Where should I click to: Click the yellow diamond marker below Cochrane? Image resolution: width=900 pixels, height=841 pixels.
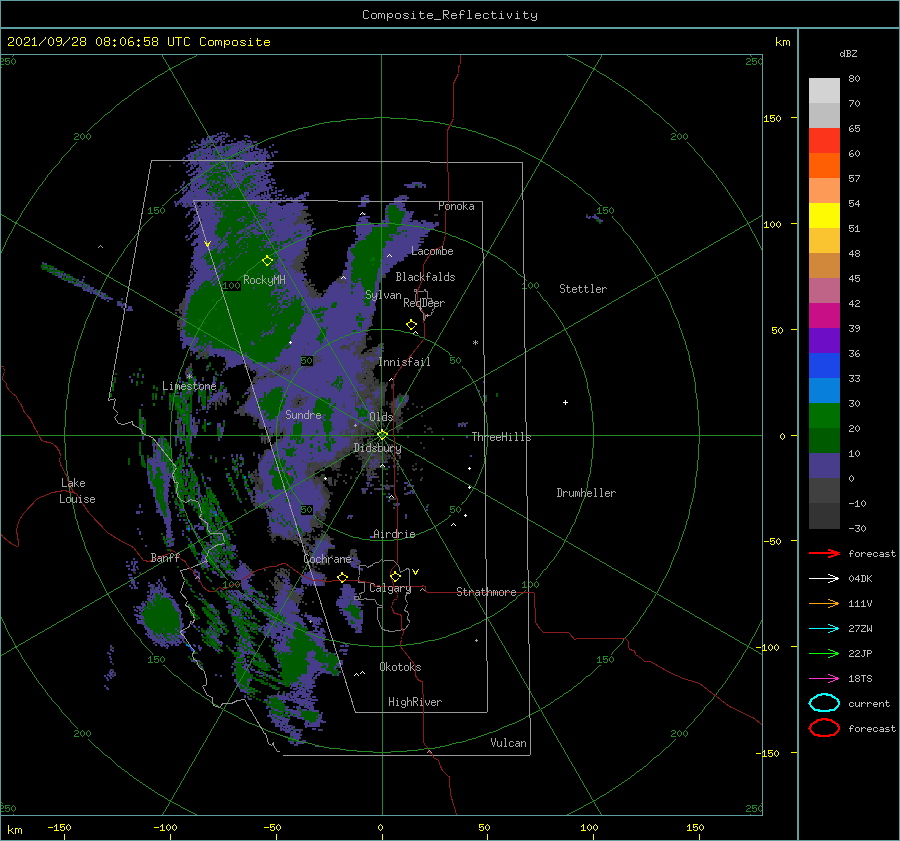(x=342, y=577)
